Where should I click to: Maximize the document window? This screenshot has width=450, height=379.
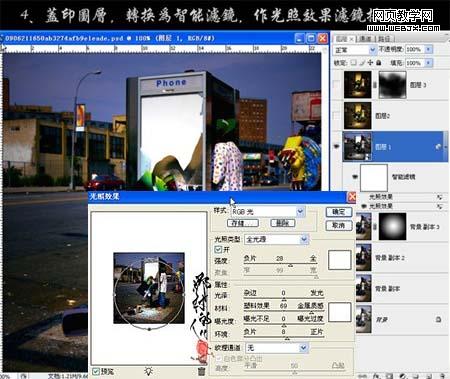pyautogui.click(x=311, y=38)
